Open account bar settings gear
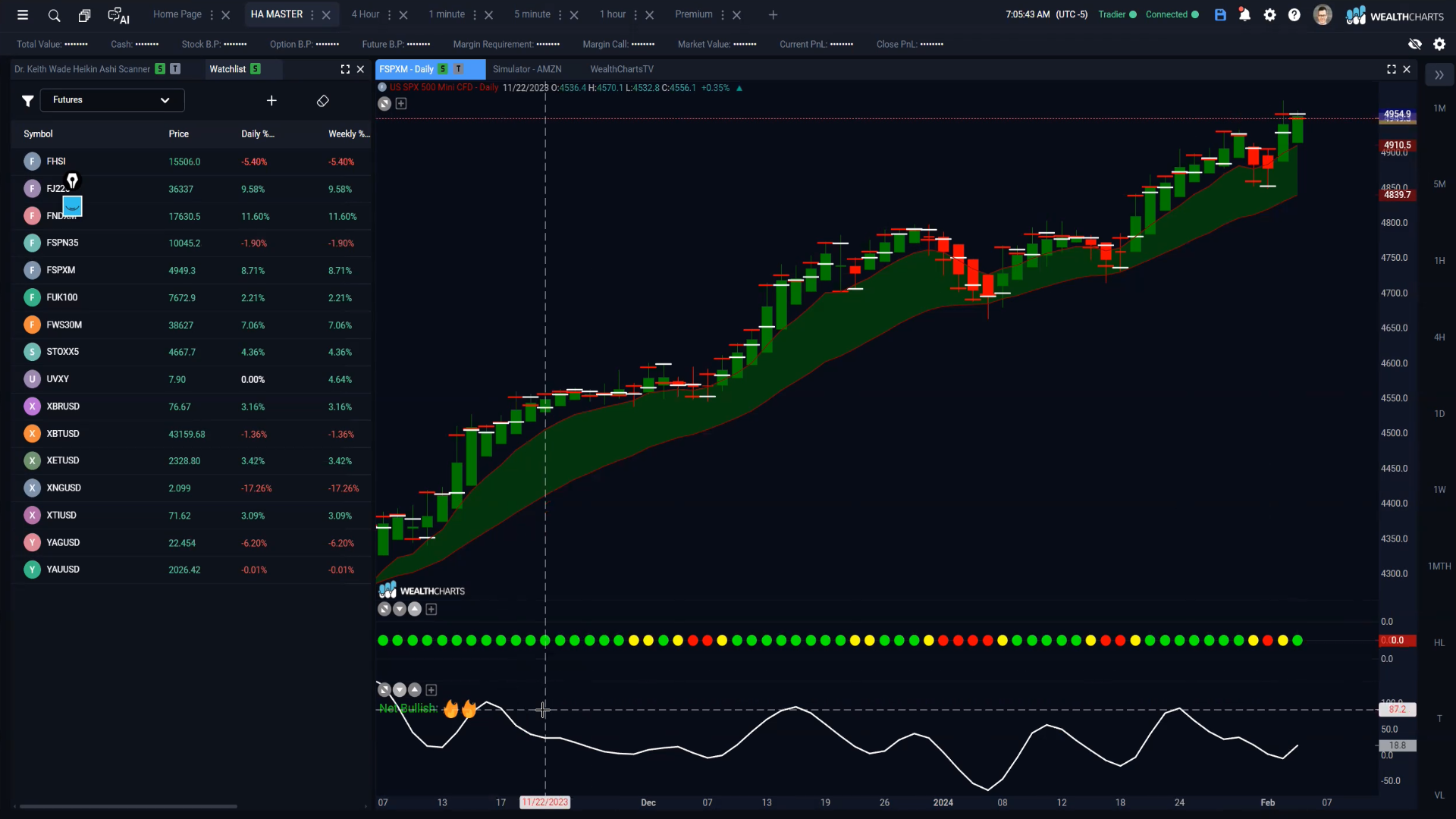The width and height of the screenshot is (1456, 819). coord(1439,44)
